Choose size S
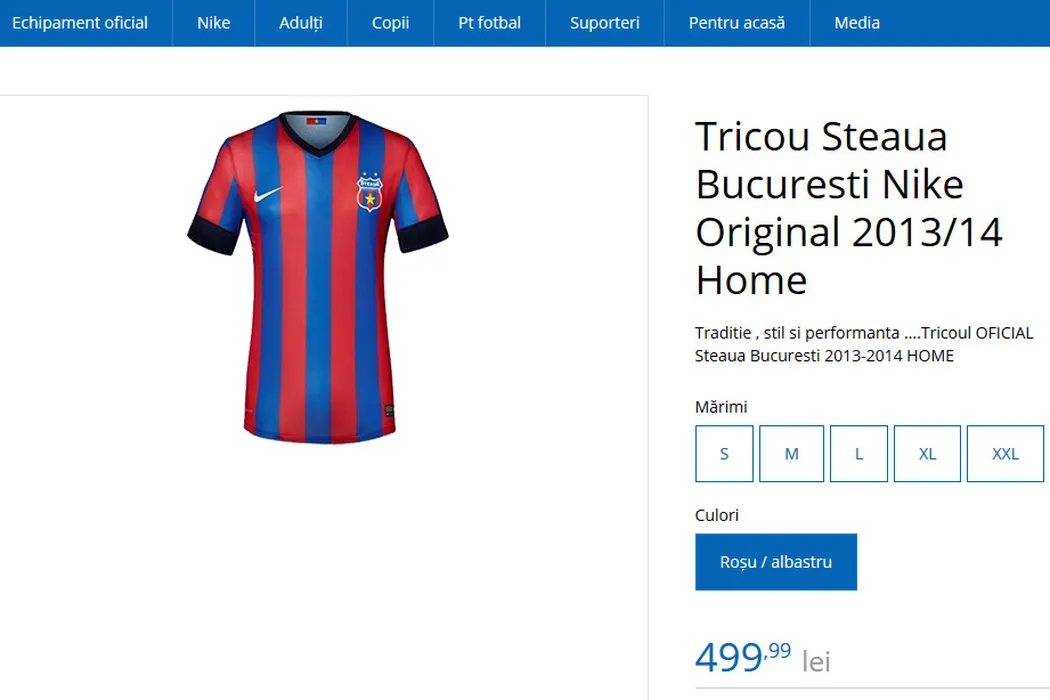Viewport: 1050px width, 700px height. 724,454
